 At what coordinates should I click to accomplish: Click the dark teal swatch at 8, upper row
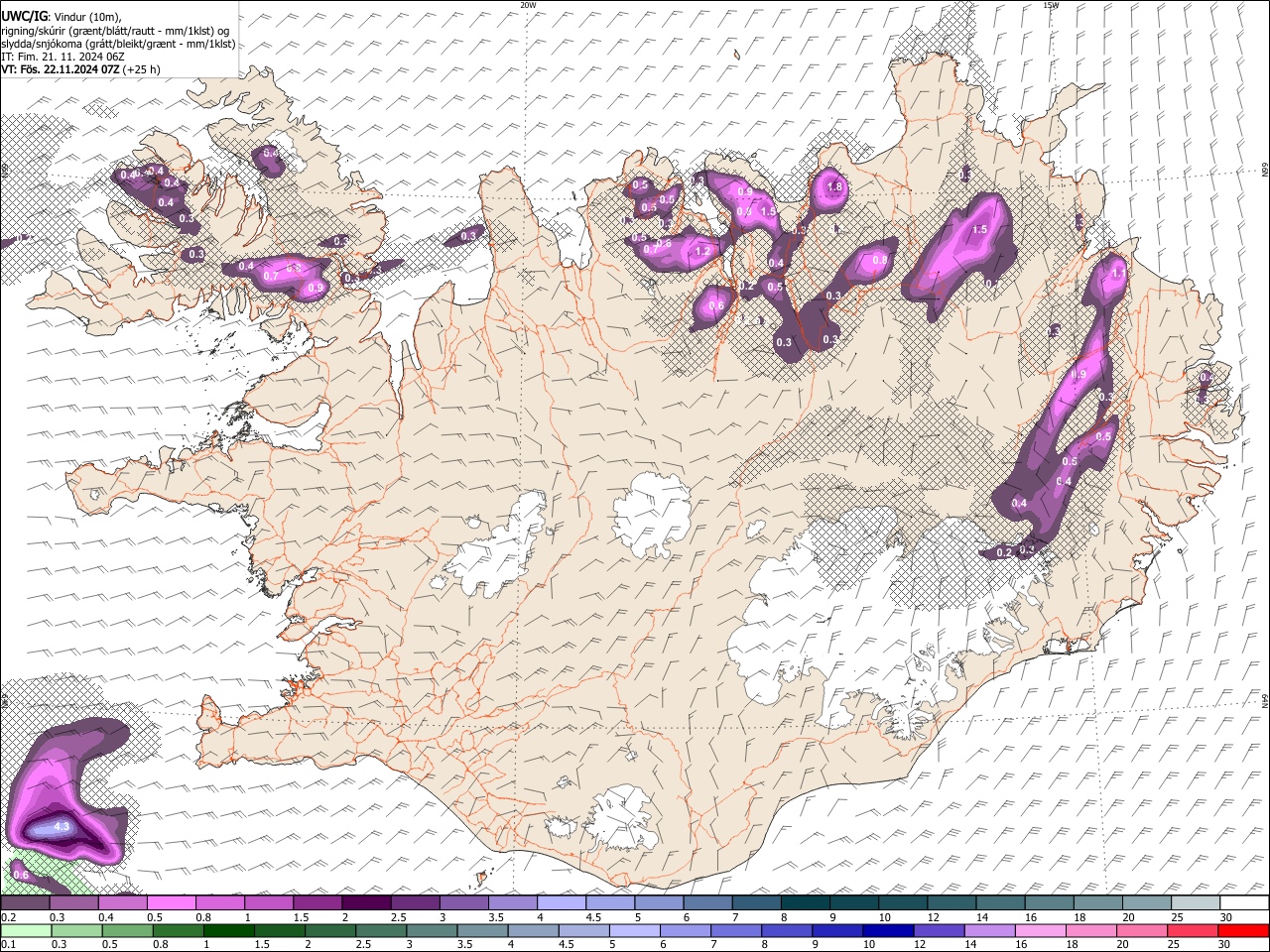tap(805, 902)
